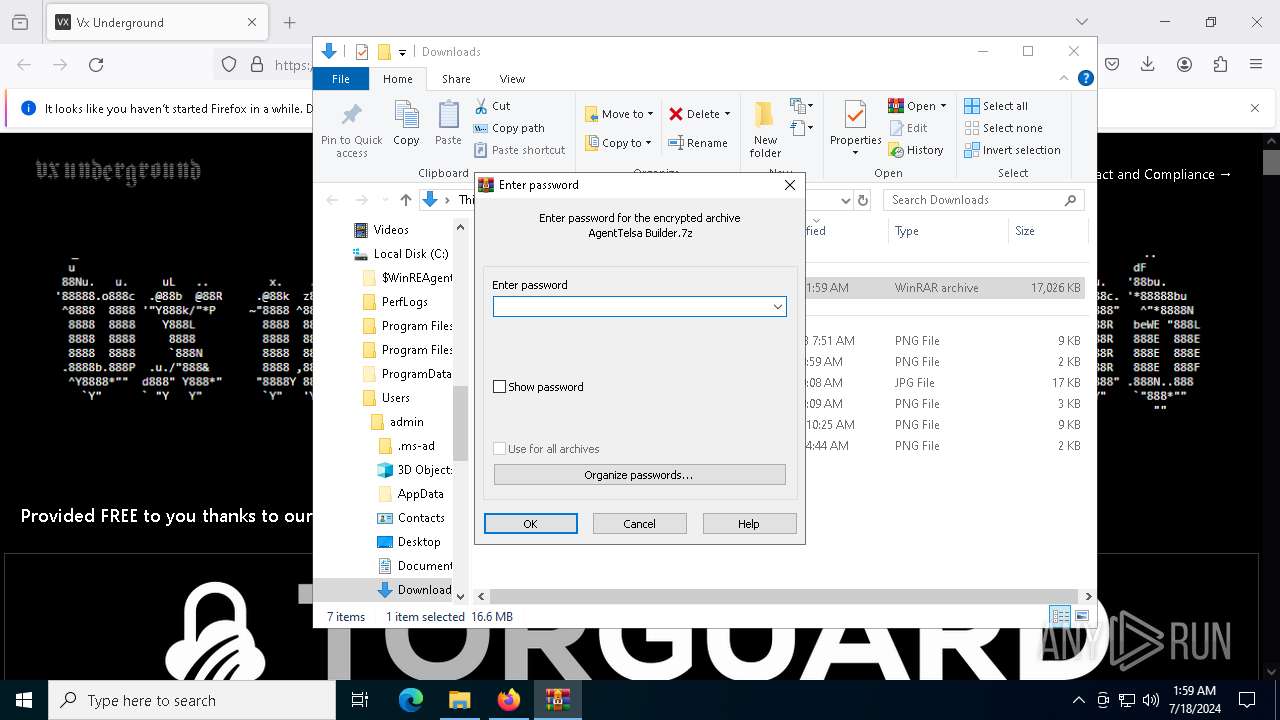Click Select all in ribbon
Image resolution: width=1280 pixels, height=720 pixels.
[x=996, y=106]
